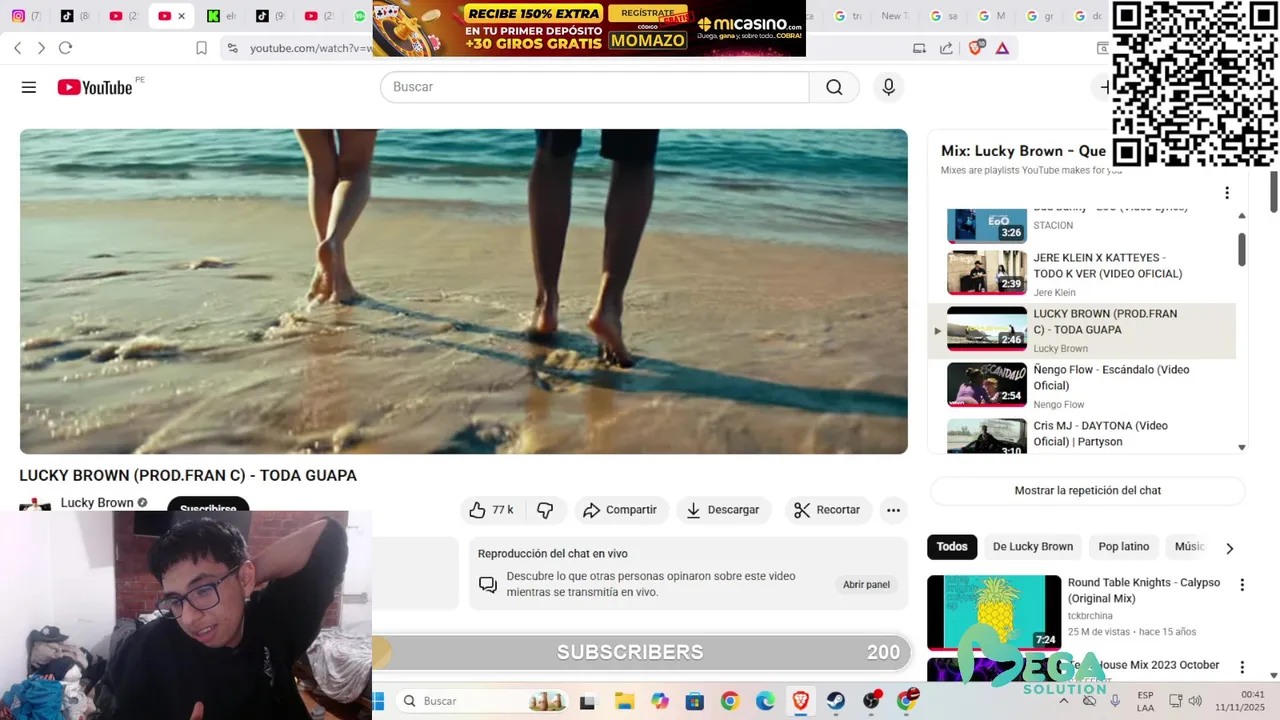Open the YouTube hamburger guide menu

point(29,87)
